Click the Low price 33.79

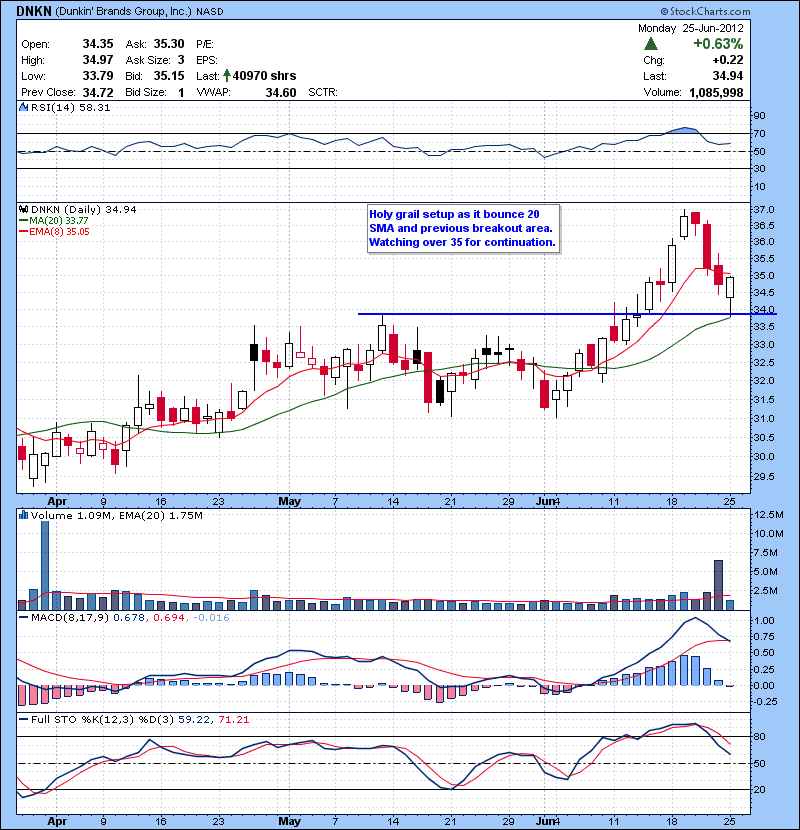pos(98,76)
